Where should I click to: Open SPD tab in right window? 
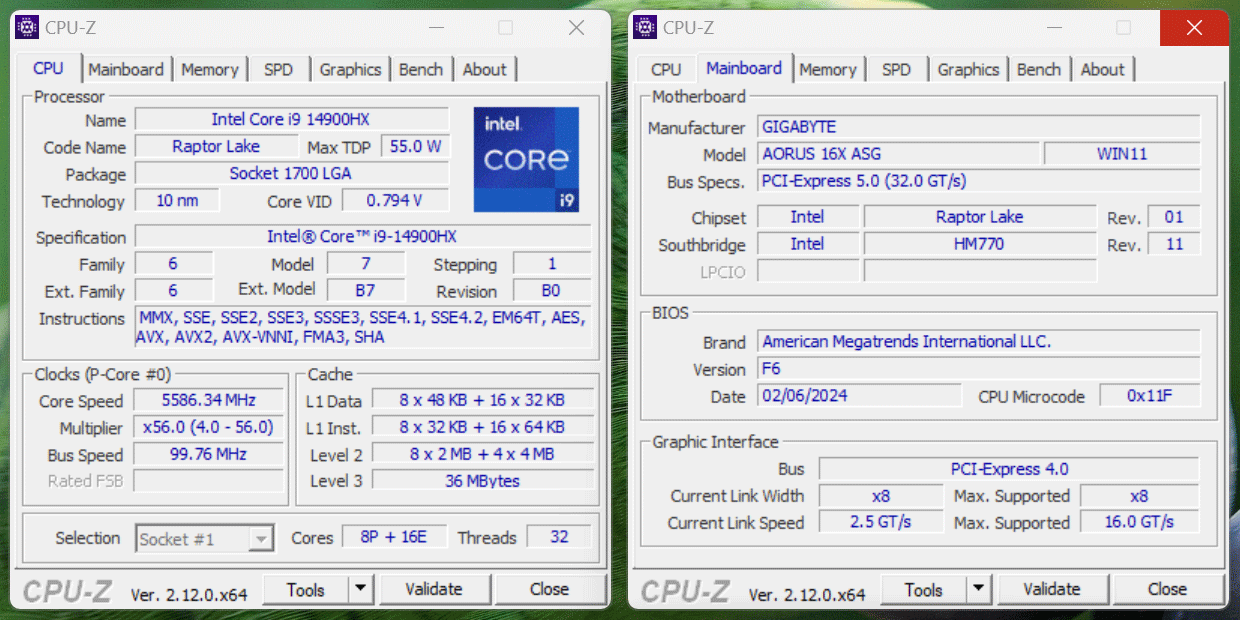(897, 70)
